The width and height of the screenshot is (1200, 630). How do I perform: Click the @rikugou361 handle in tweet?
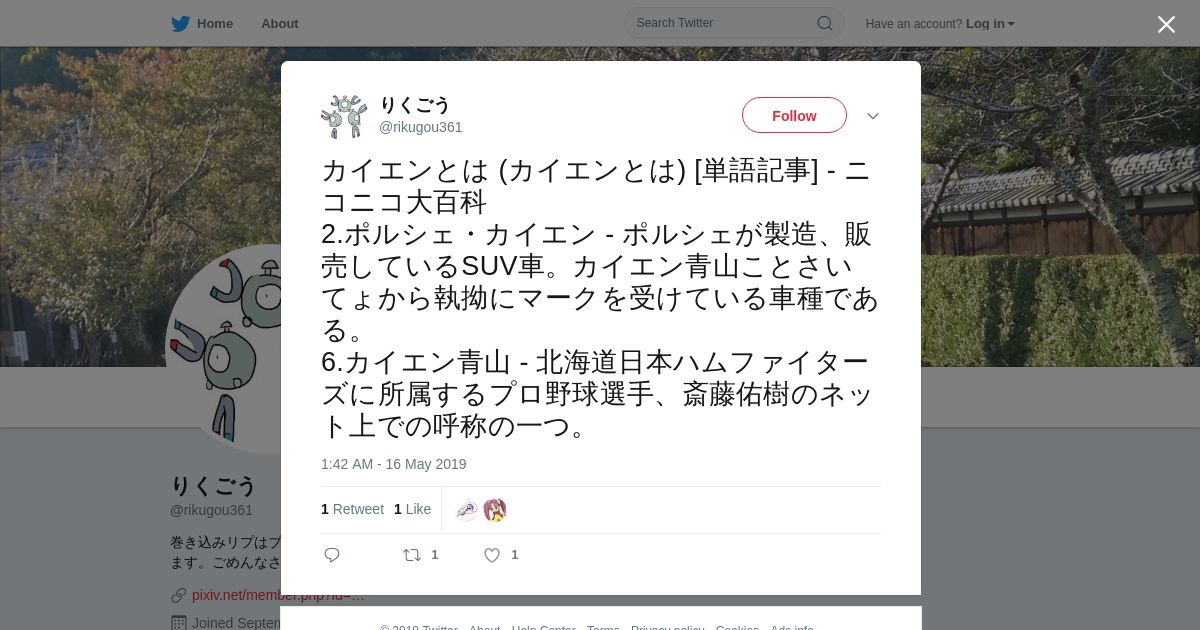coord(420,127)
